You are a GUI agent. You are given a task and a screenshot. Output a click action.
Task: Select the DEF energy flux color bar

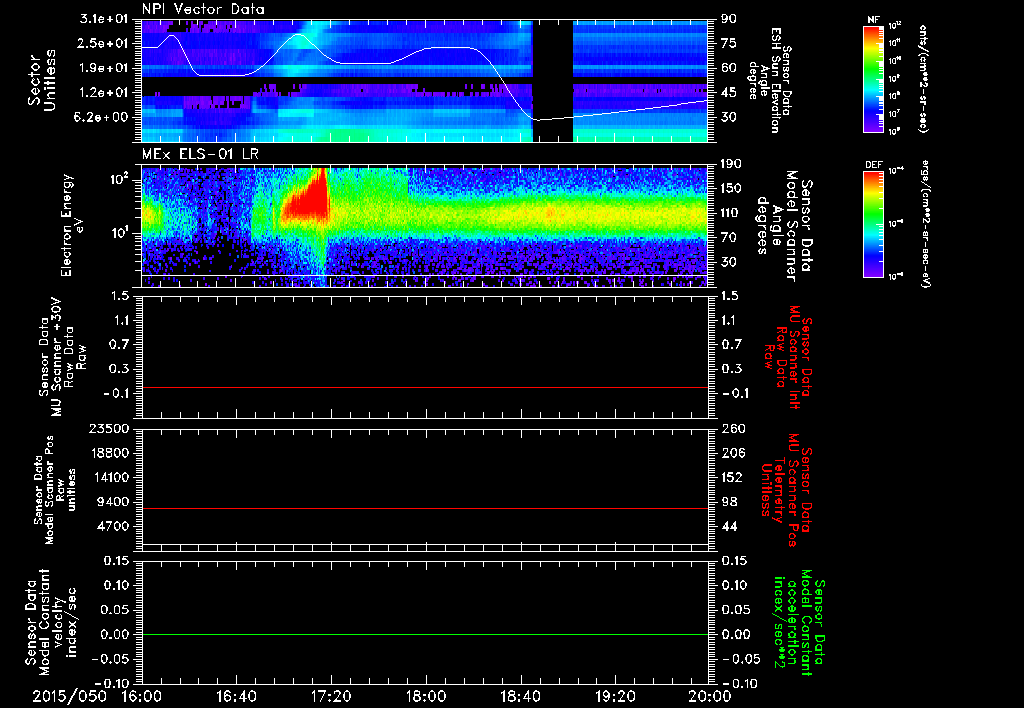(x=874, y=224)
